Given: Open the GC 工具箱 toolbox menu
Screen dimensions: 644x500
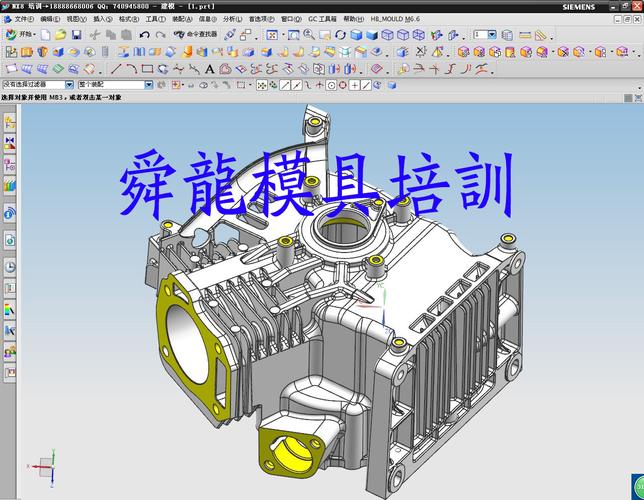Looking at the screenshot, I should tap(322, 19).
